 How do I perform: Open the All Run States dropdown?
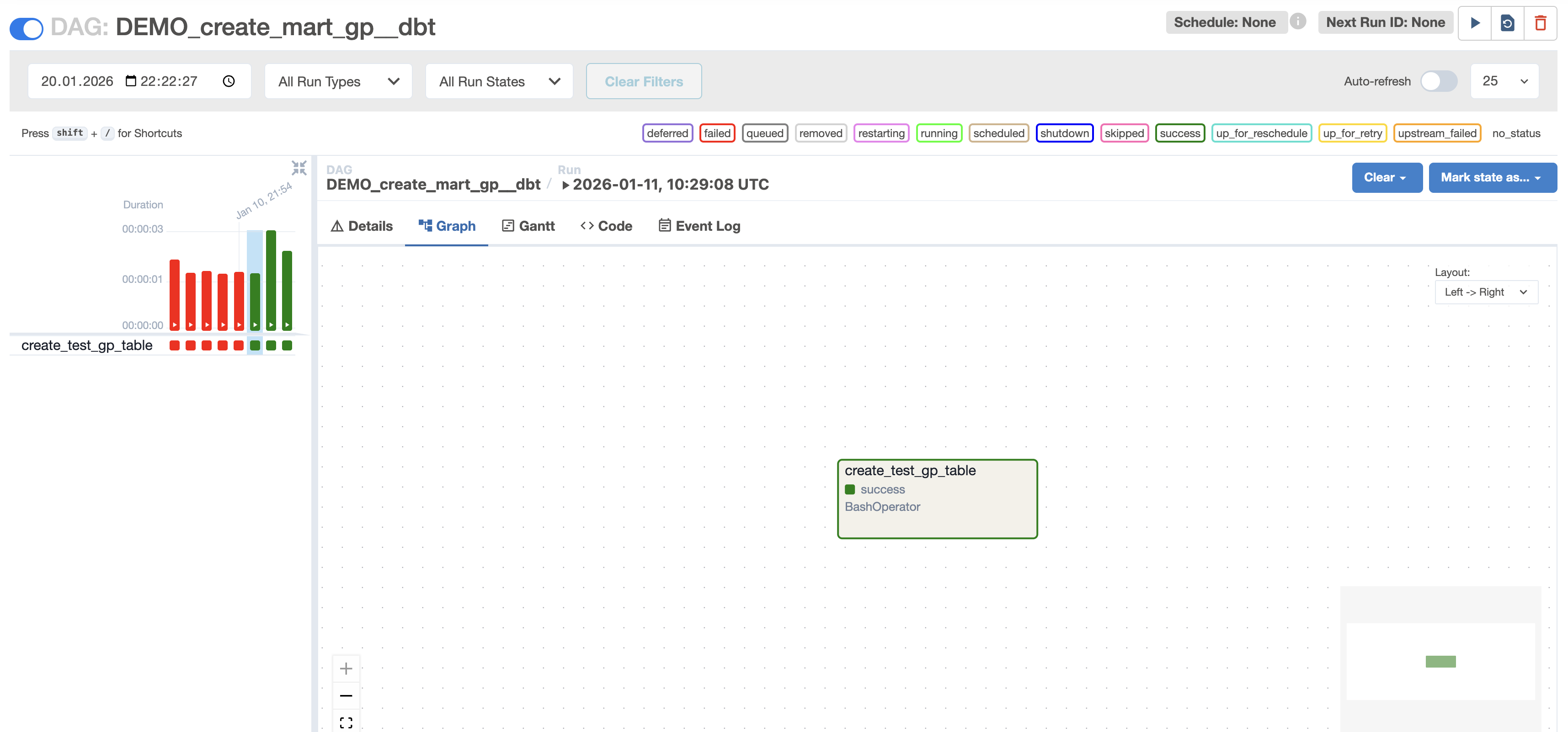pos(499,81)
